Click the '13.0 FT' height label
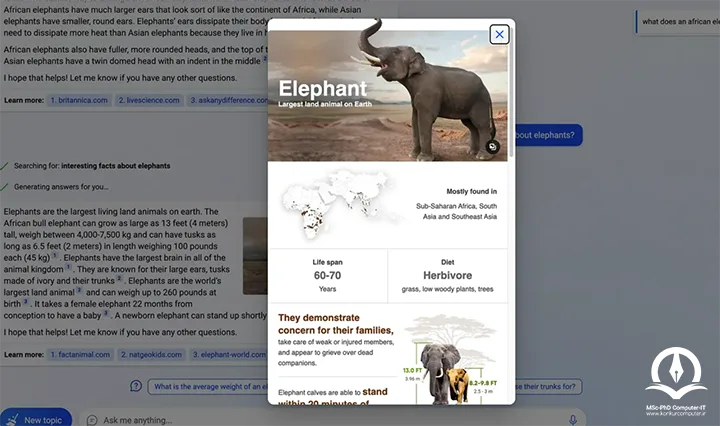The height and width of the screenshot is (426, 720). (x=412, y=370)
